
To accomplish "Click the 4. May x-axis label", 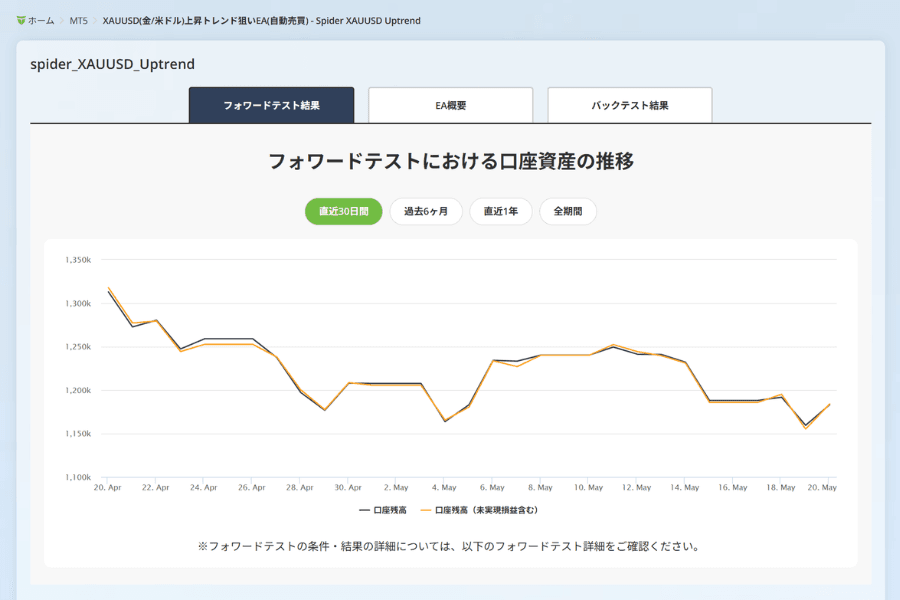I will [x=444, y=487].
